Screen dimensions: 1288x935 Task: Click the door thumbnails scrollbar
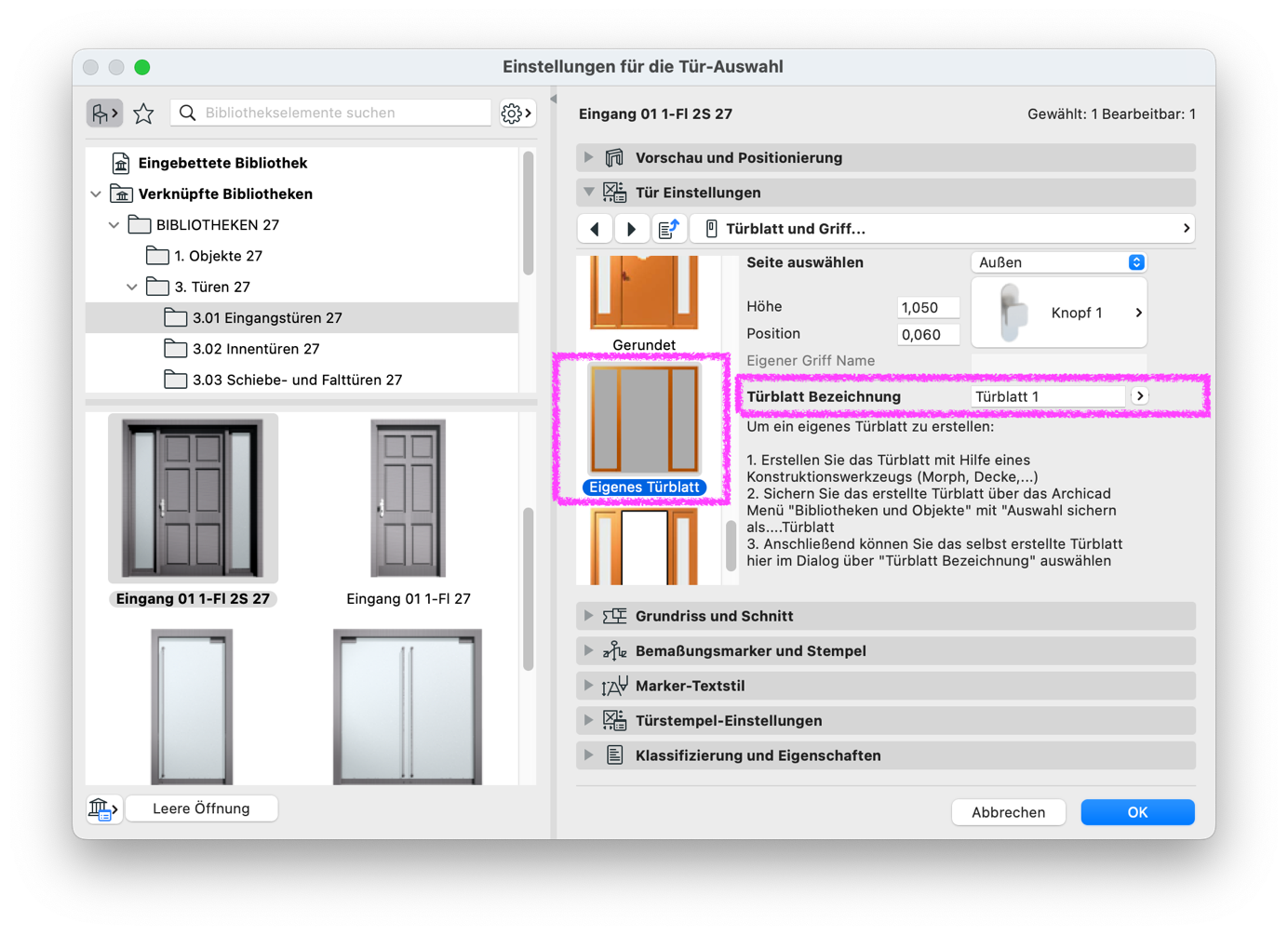[x=529, y=589]
